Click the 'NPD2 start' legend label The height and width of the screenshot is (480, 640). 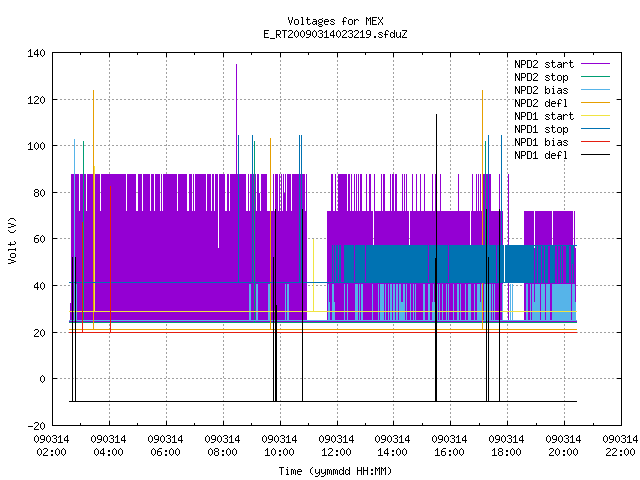(544, 64)
